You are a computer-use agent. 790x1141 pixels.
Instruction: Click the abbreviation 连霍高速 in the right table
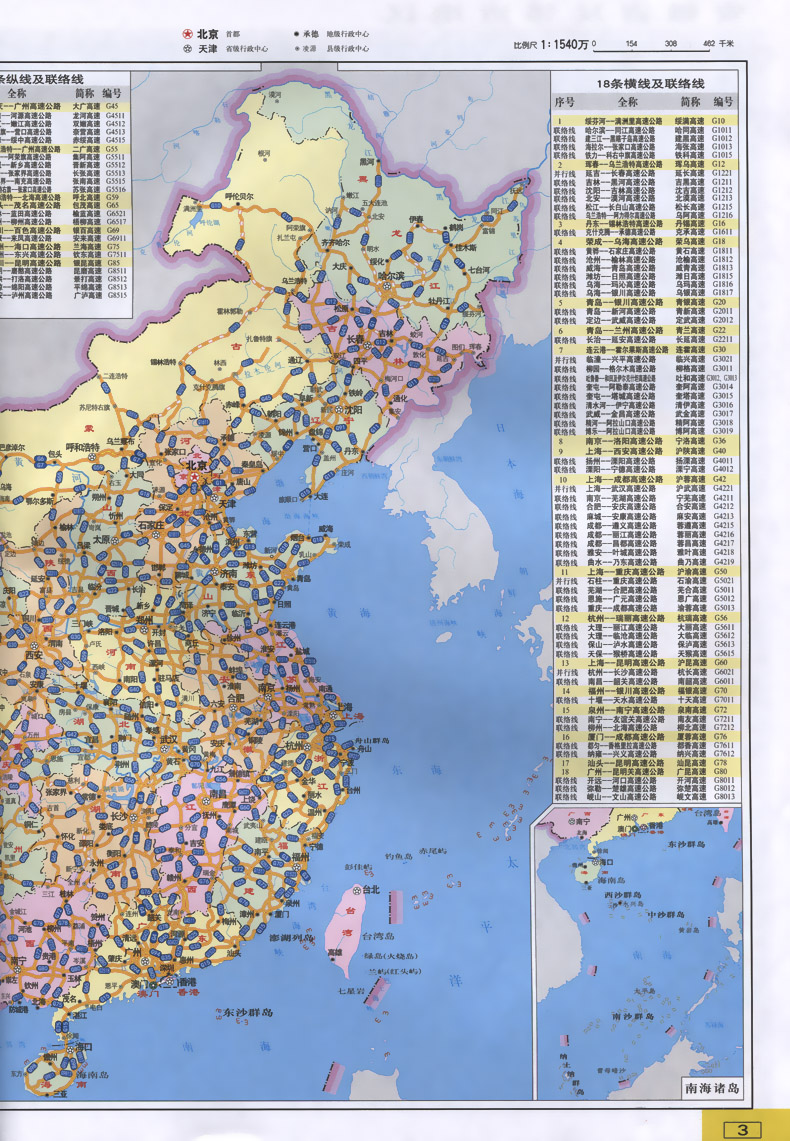point(690,349)
